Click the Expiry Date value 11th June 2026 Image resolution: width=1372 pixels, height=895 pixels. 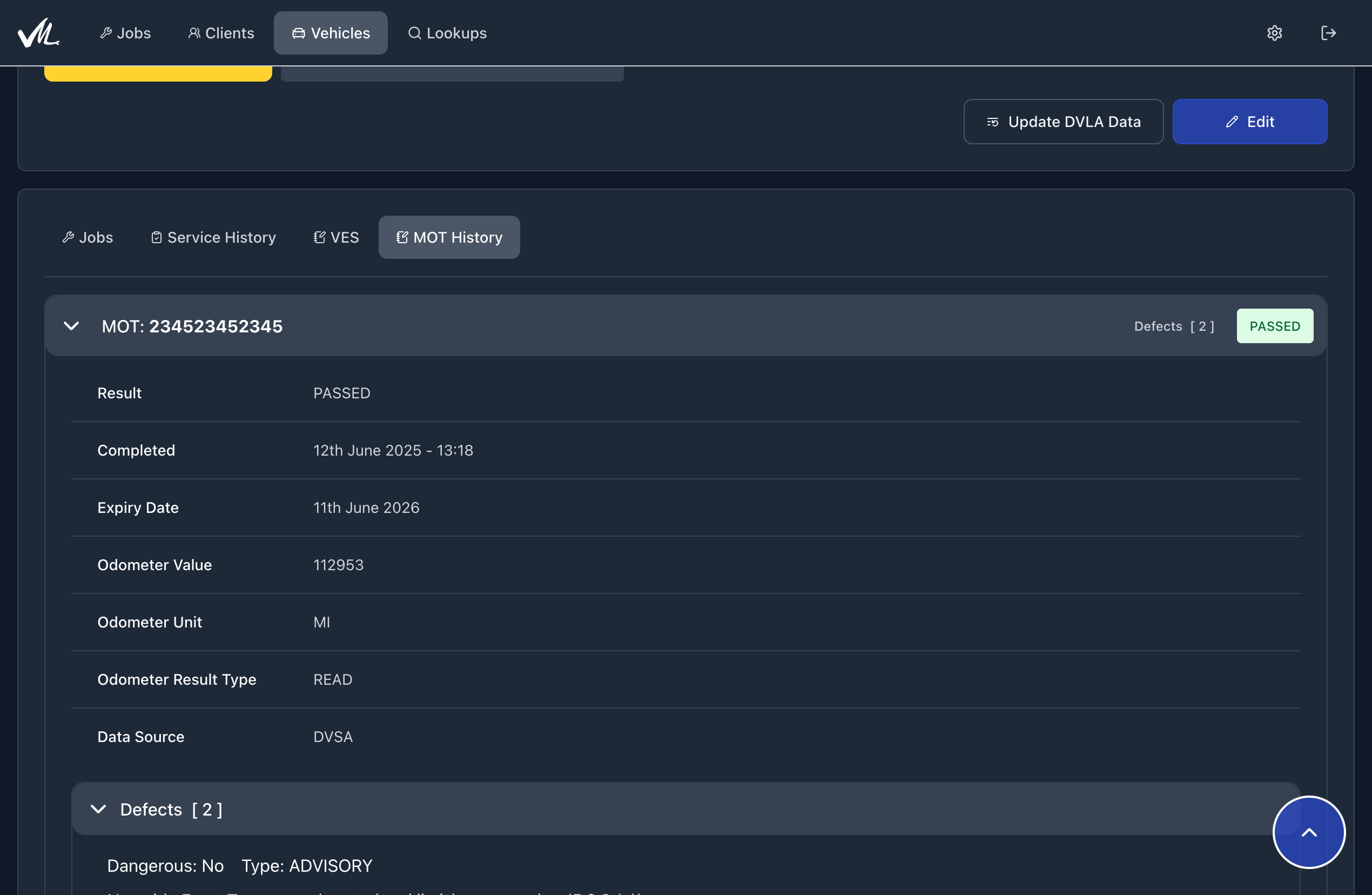(366, 507)
